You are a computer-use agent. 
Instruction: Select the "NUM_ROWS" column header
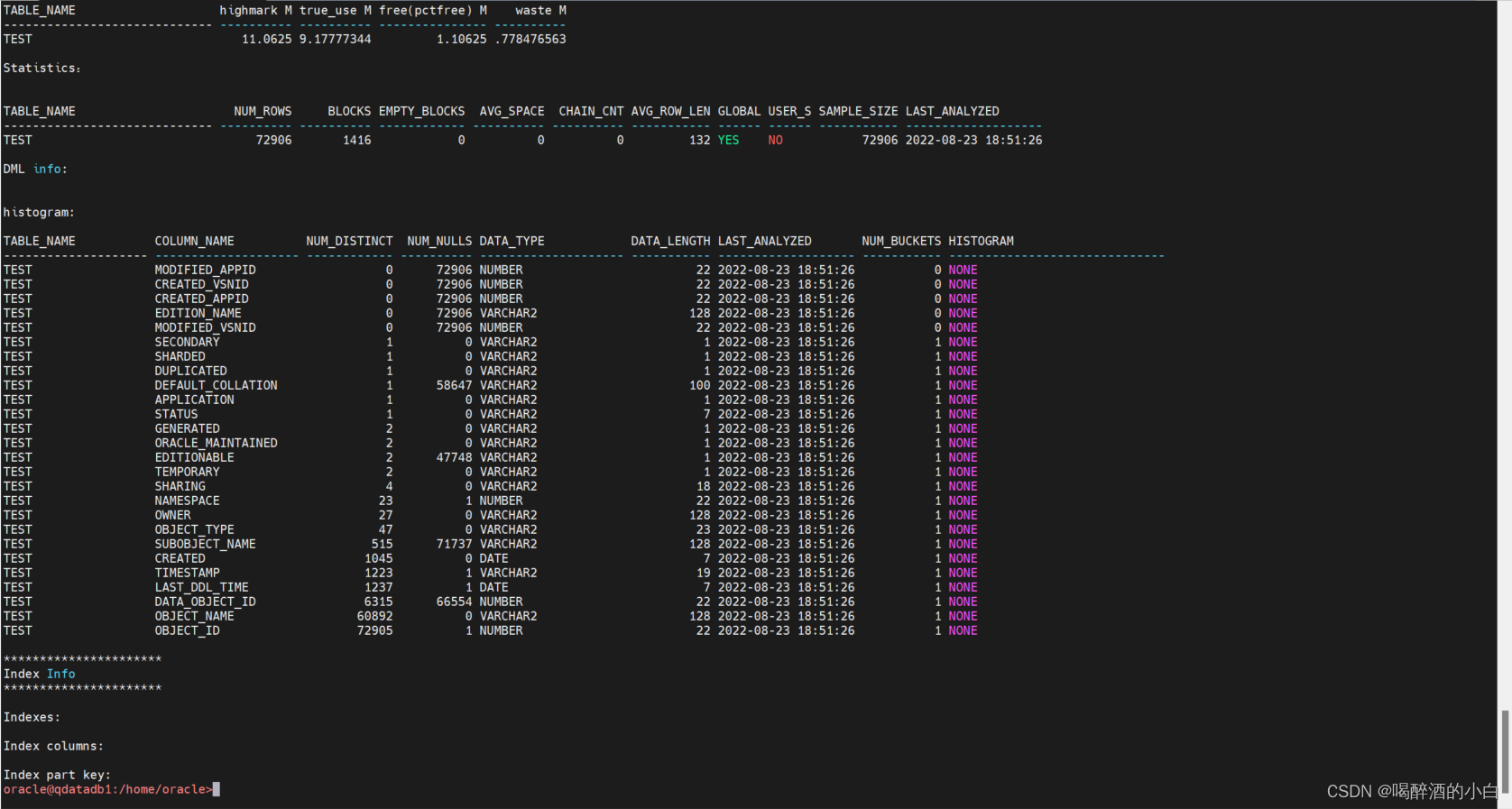263,112
